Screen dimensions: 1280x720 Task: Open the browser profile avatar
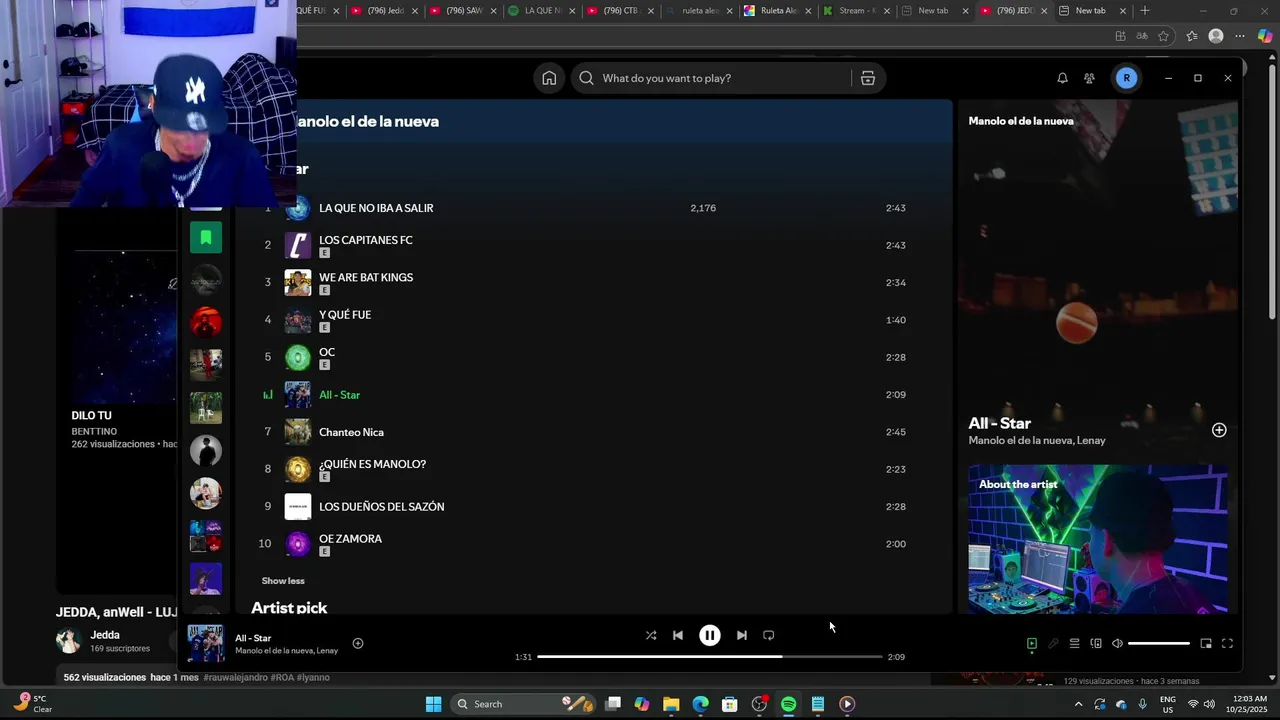pyautogui.click(x=1216, y=36)
